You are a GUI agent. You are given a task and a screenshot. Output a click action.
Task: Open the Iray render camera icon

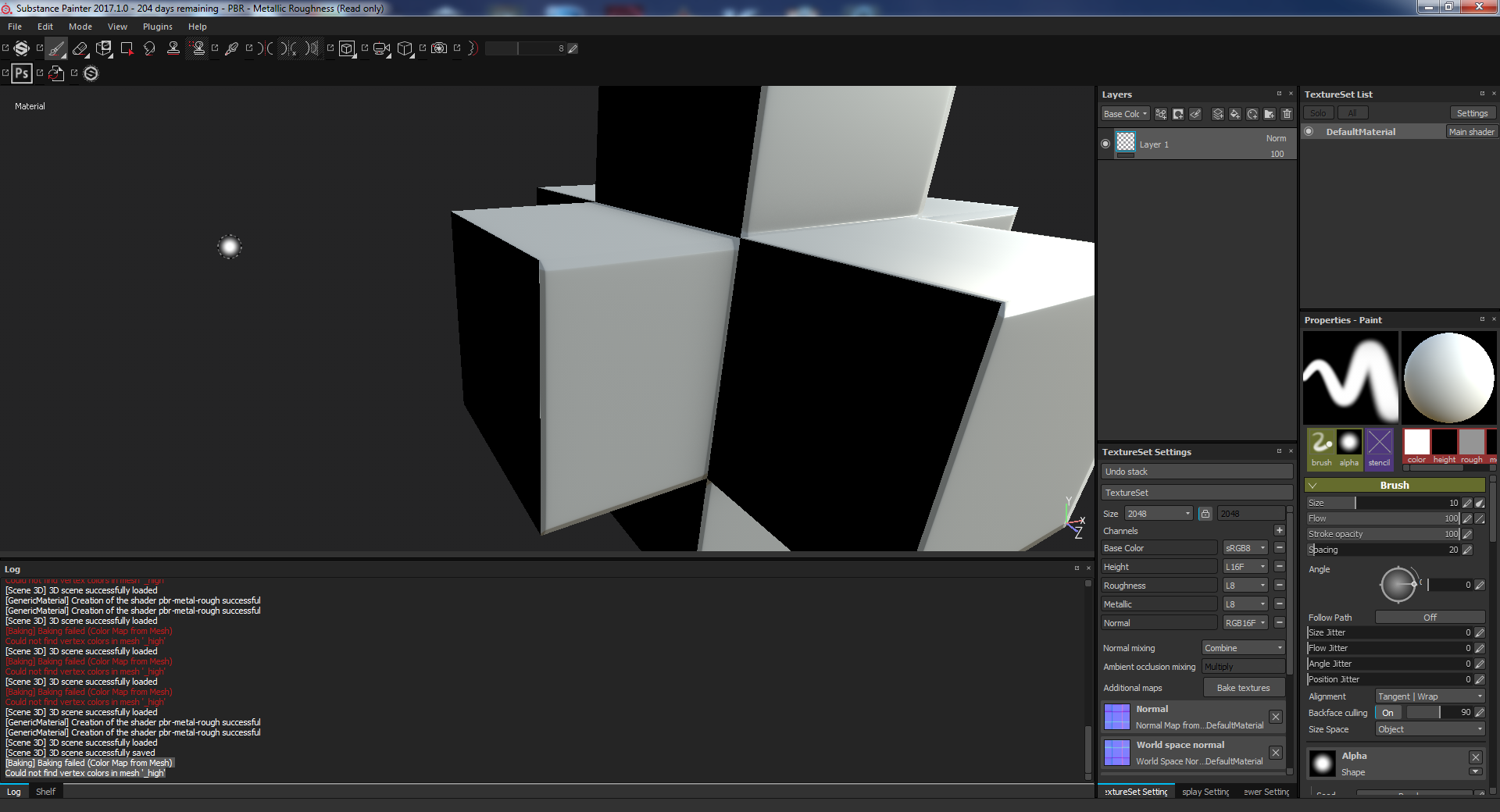click(439, 48)
